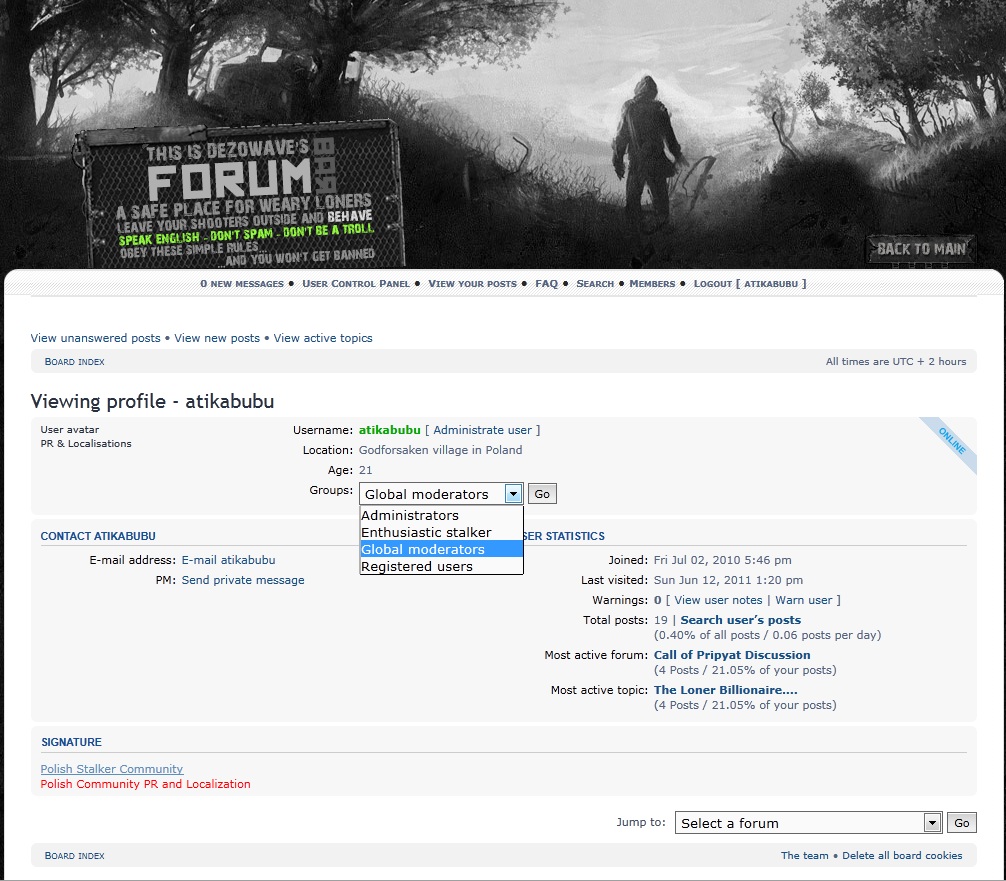Open The team page
The image size is (1006, 881).
coord(805,855)
